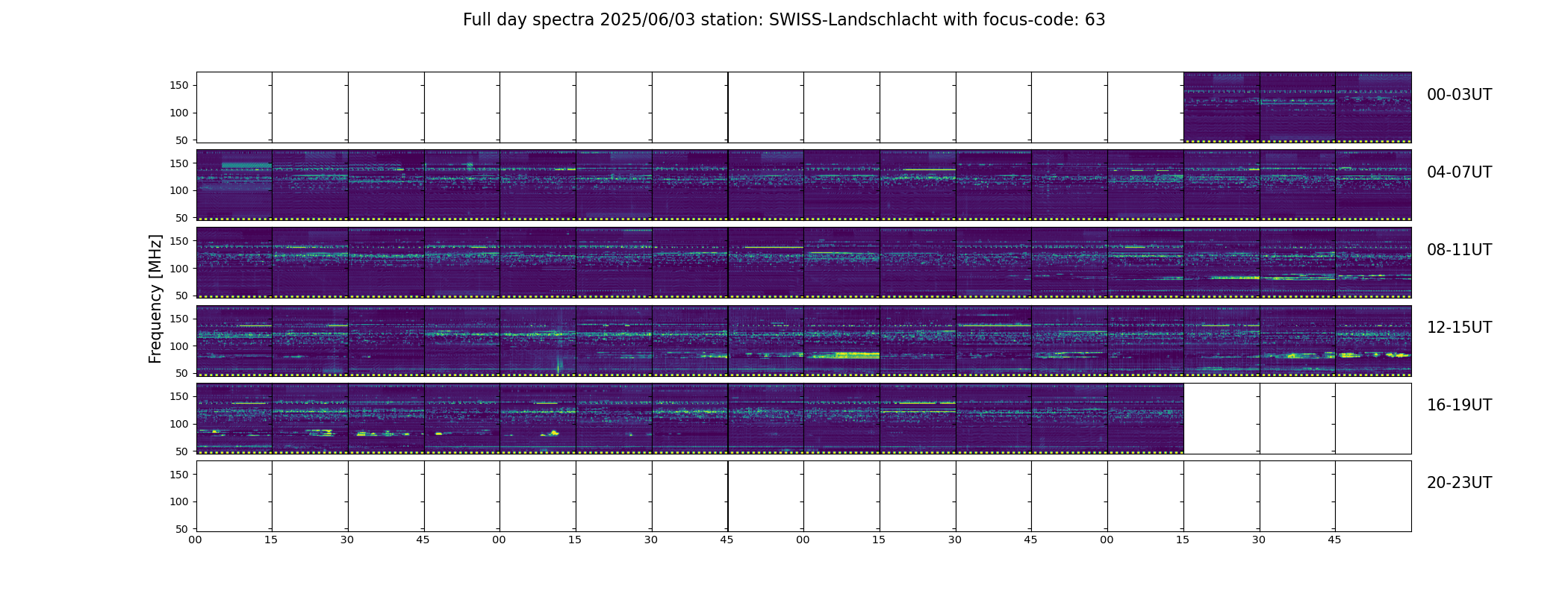Image resolution: width=1568 pixels, height=597 pixels.
Task: Open the 04:00 spectrogram panel in 04-07UT row
Action: pyautogui.click(x=234, y=185)
